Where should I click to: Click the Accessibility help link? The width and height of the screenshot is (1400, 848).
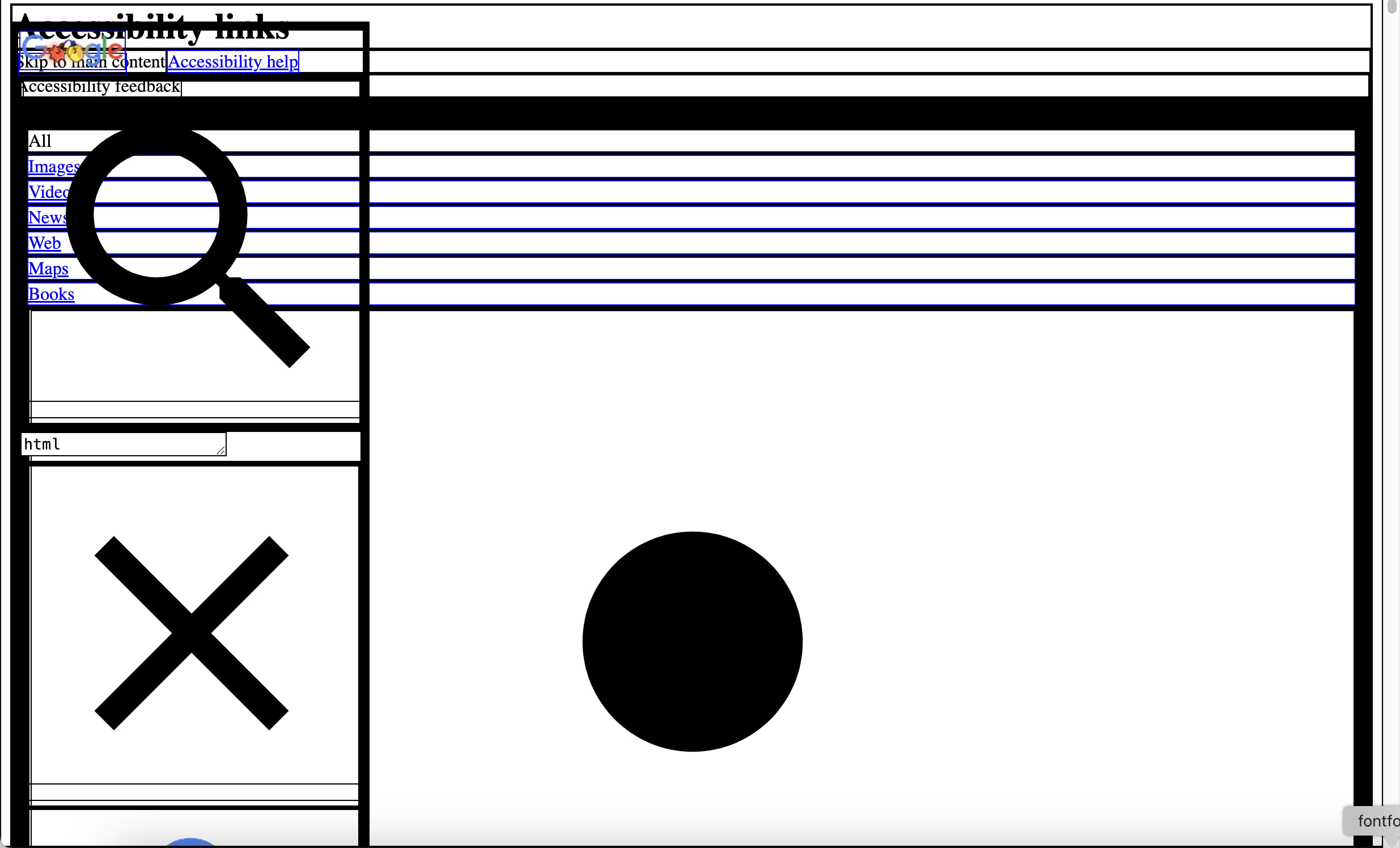click(232, 61)
